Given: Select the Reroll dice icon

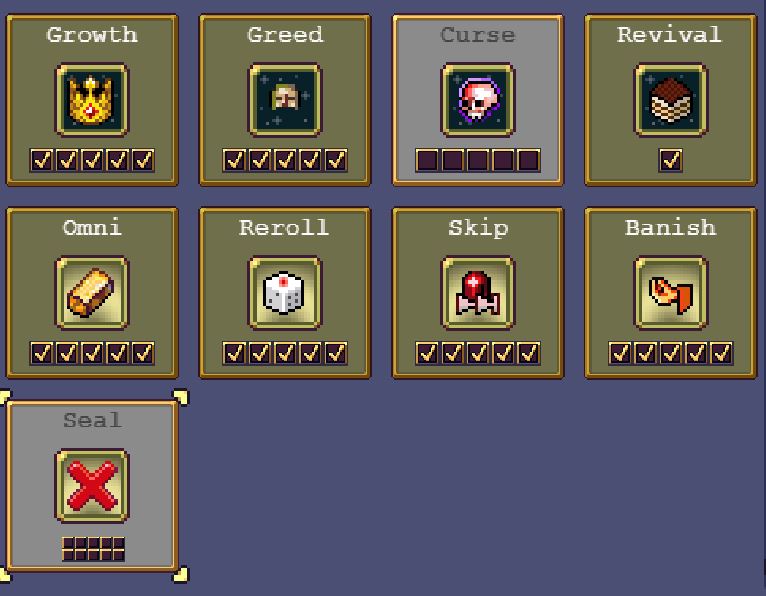Looking at the screenshot, I should tap(285, 293).
